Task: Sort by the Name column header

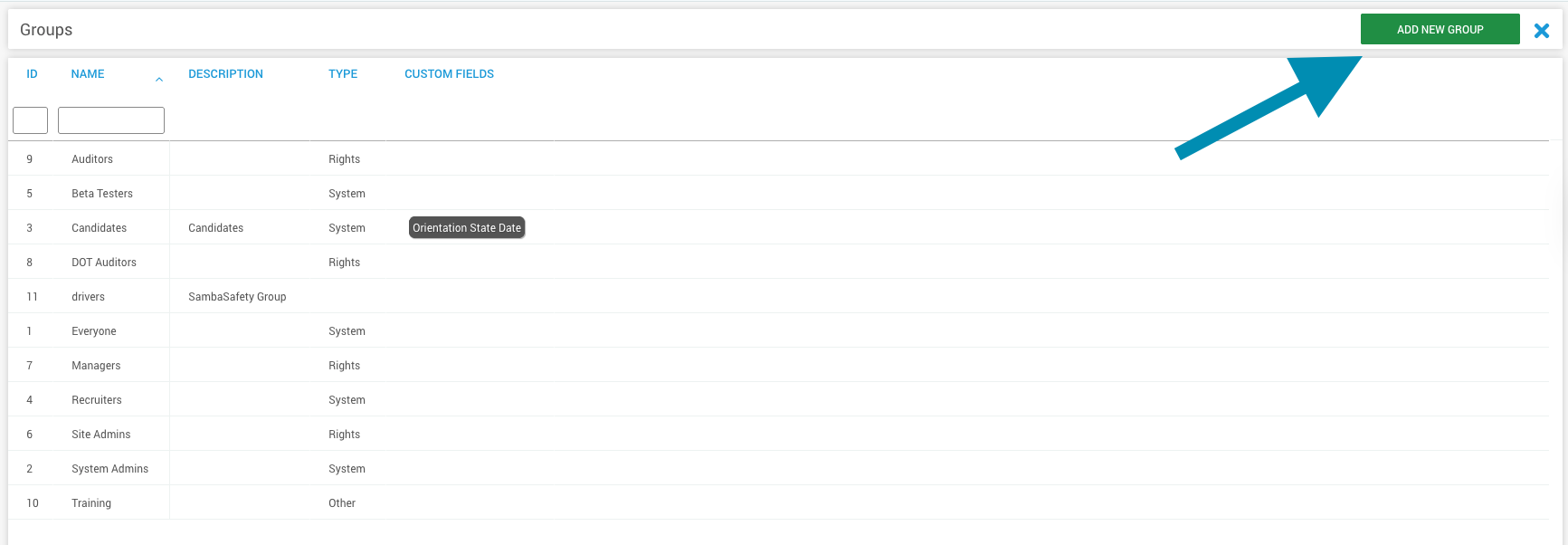Action: point(88,74)
